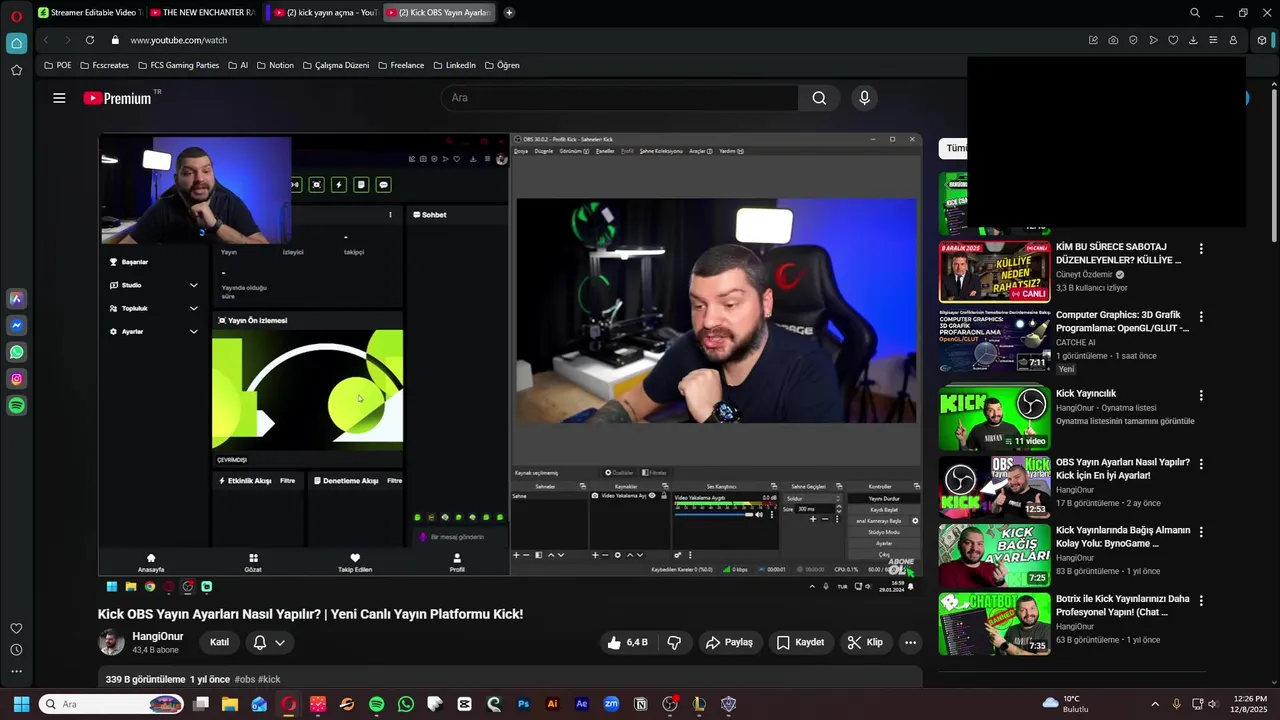Open the LinkedIn bookmark folder

454,65
